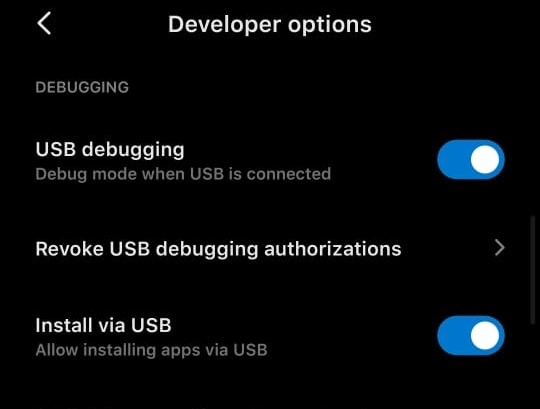Open the chevron beside Revoke USB debugging authorizations
The image size is (540, 409).
point(499,248)
